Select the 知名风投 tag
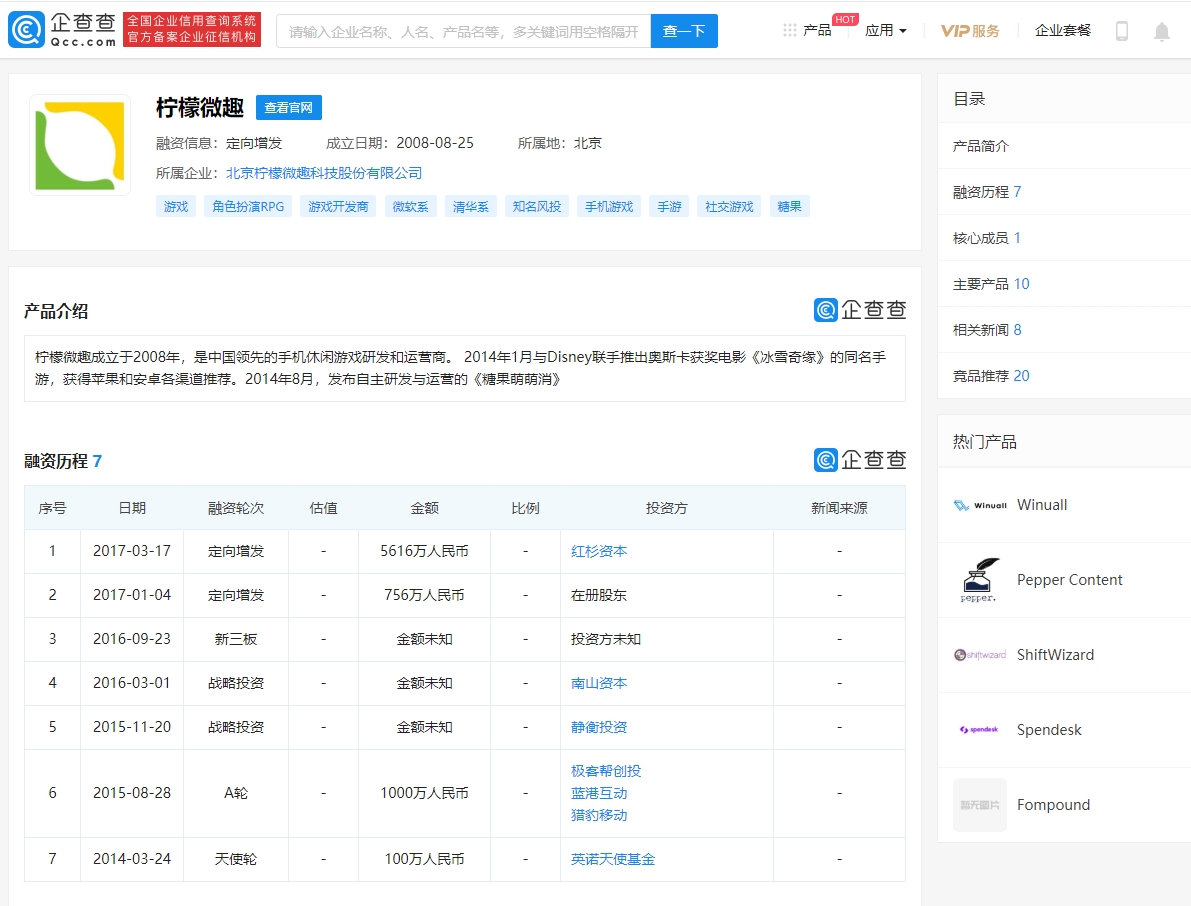1191x906 pixels. pos(537,207)
